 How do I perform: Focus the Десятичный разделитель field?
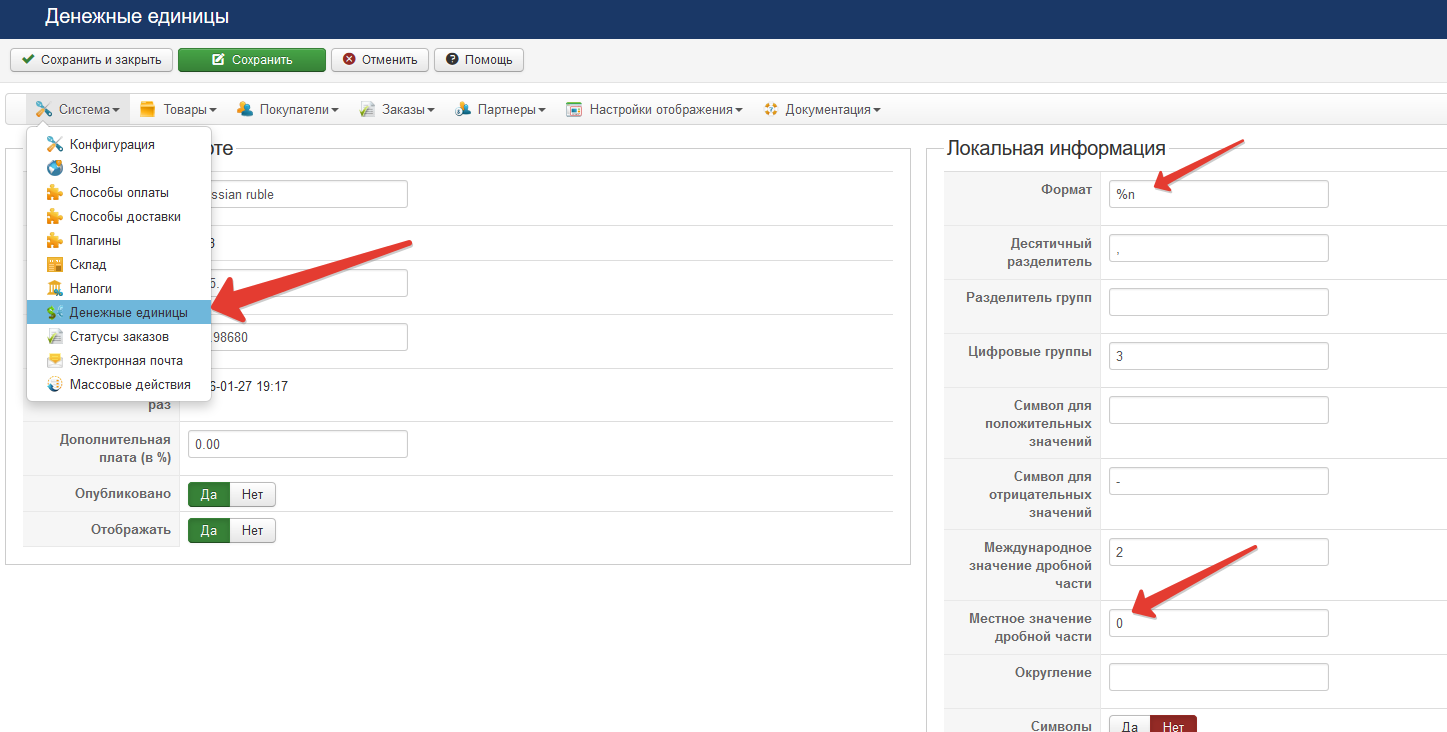(x=1219, y=248)
